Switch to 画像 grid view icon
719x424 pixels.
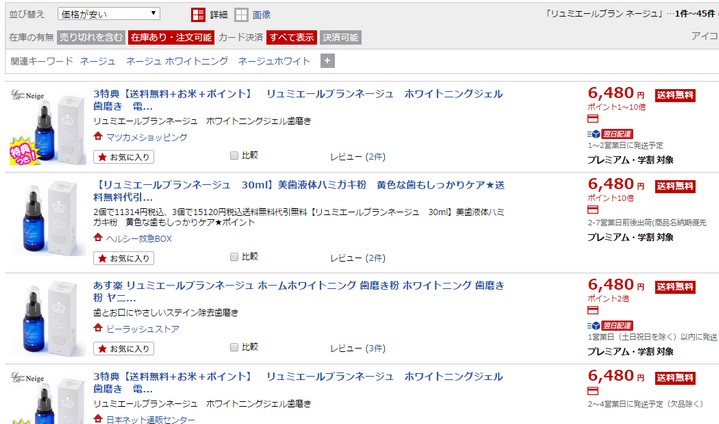pyautogui.click(x=241, y=15)
